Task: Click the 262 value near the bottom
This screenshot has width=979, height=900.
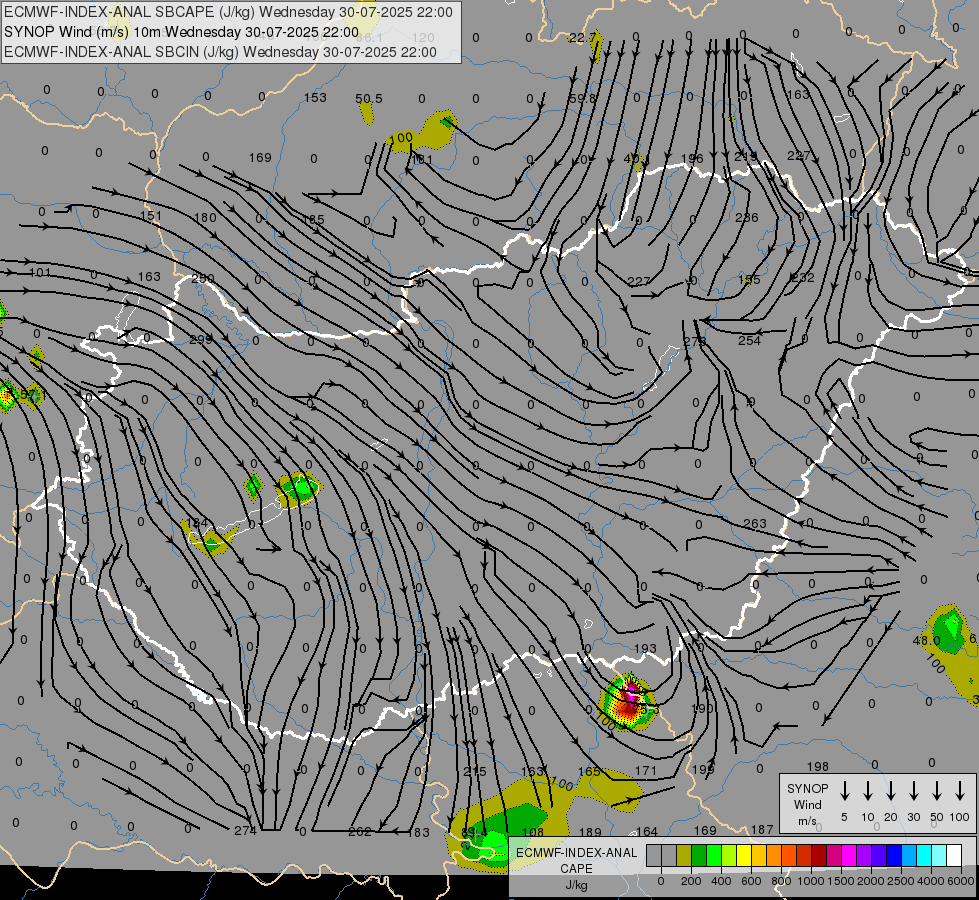Action: coord(360,831)
